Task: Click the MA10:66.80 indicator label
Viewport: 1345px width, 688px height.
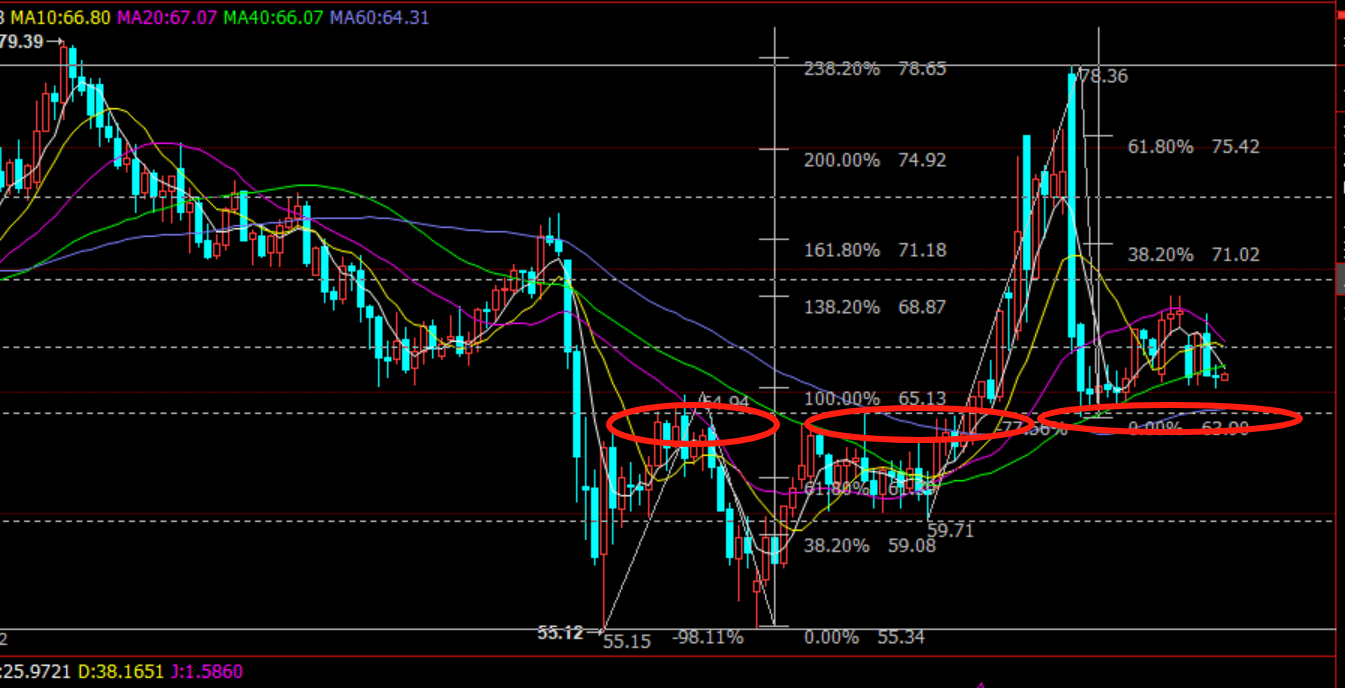Action: click(x=62, y=18)
